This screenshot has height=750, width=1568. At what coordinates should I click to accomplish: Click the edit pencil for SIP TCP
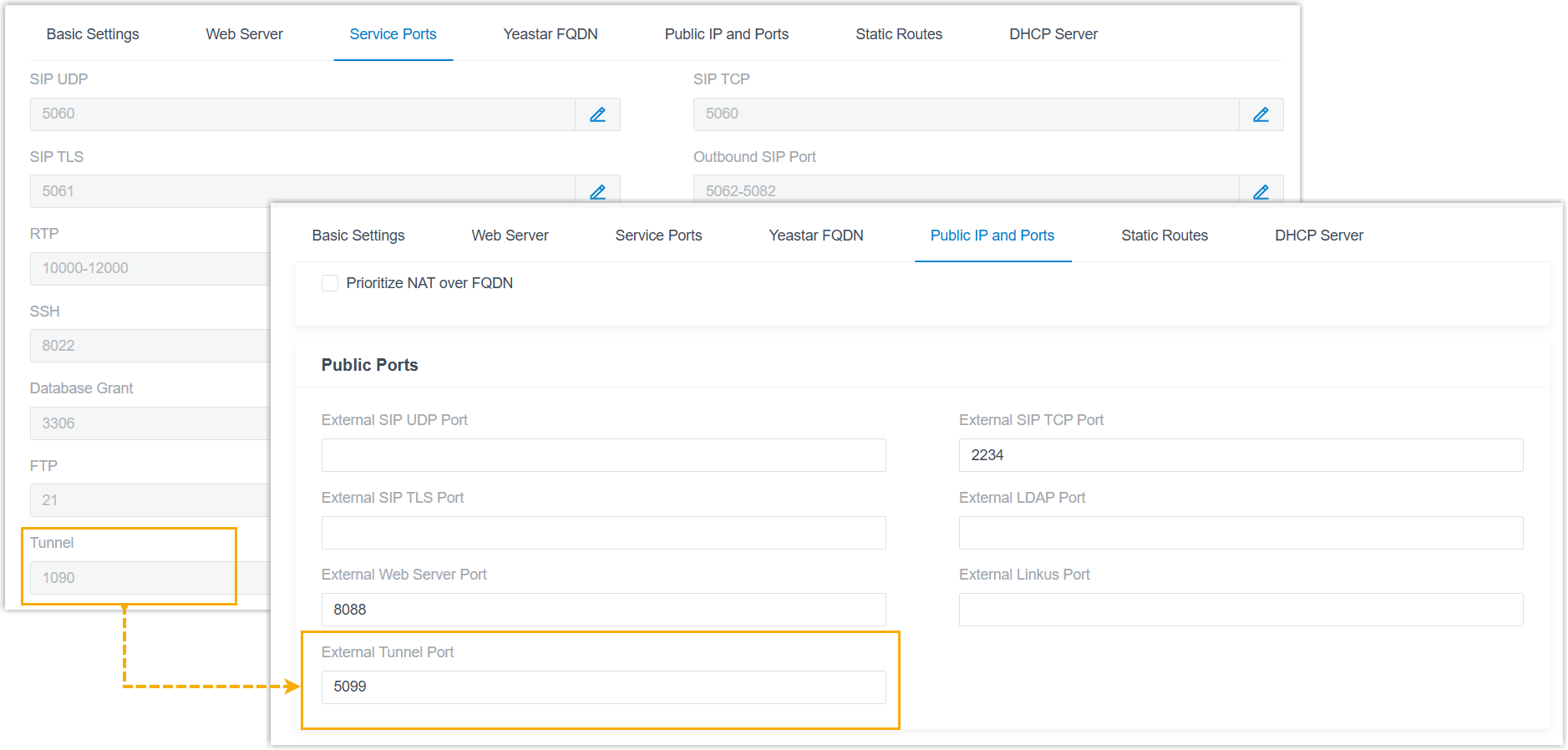click(1261, 114)
